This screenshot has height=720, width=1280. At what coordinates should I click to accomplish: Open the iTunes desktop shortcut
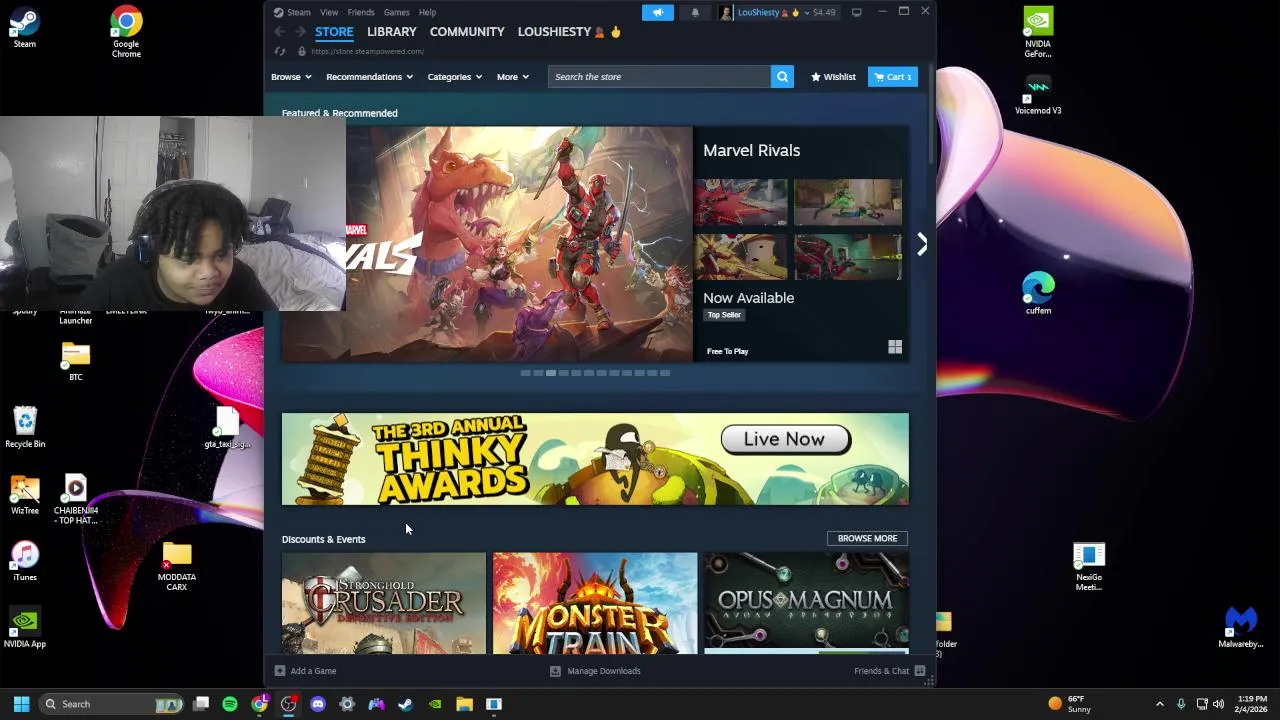[25, 561]
